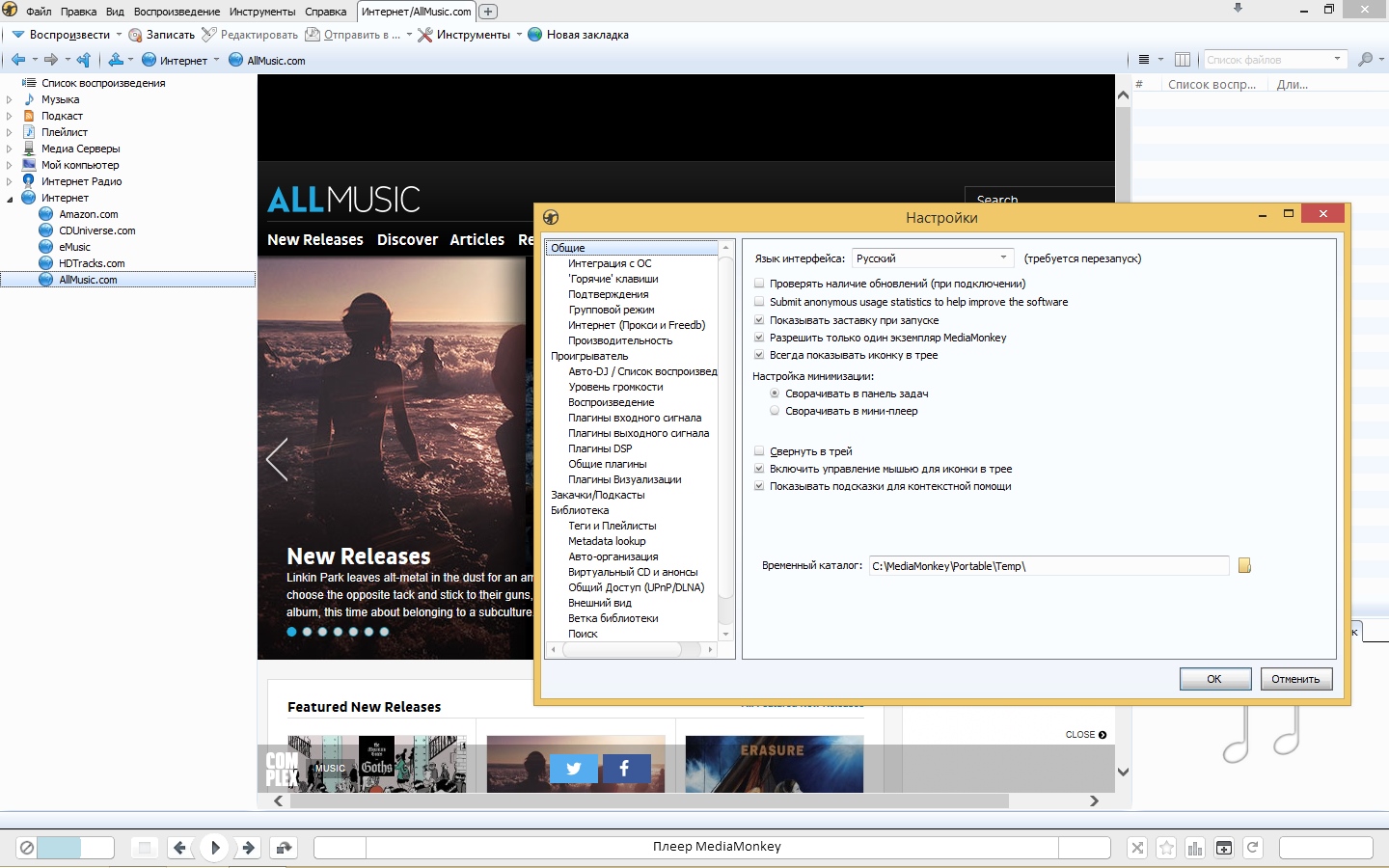Screen dimensions: 1389x868
Task: Select HDTracks.com in the tree
Action: 92,263
